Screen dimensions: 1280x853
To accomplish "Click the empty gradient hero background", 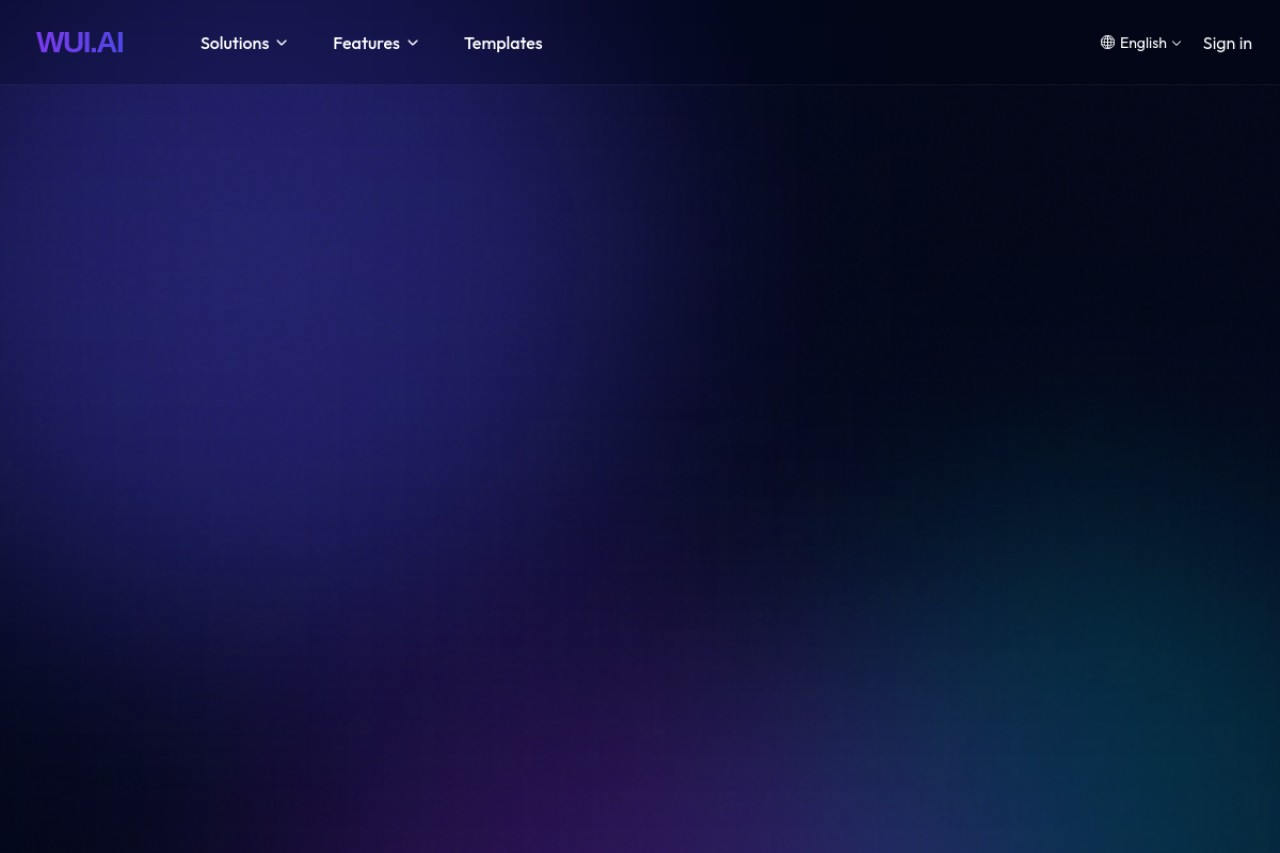I will [640, 469].
